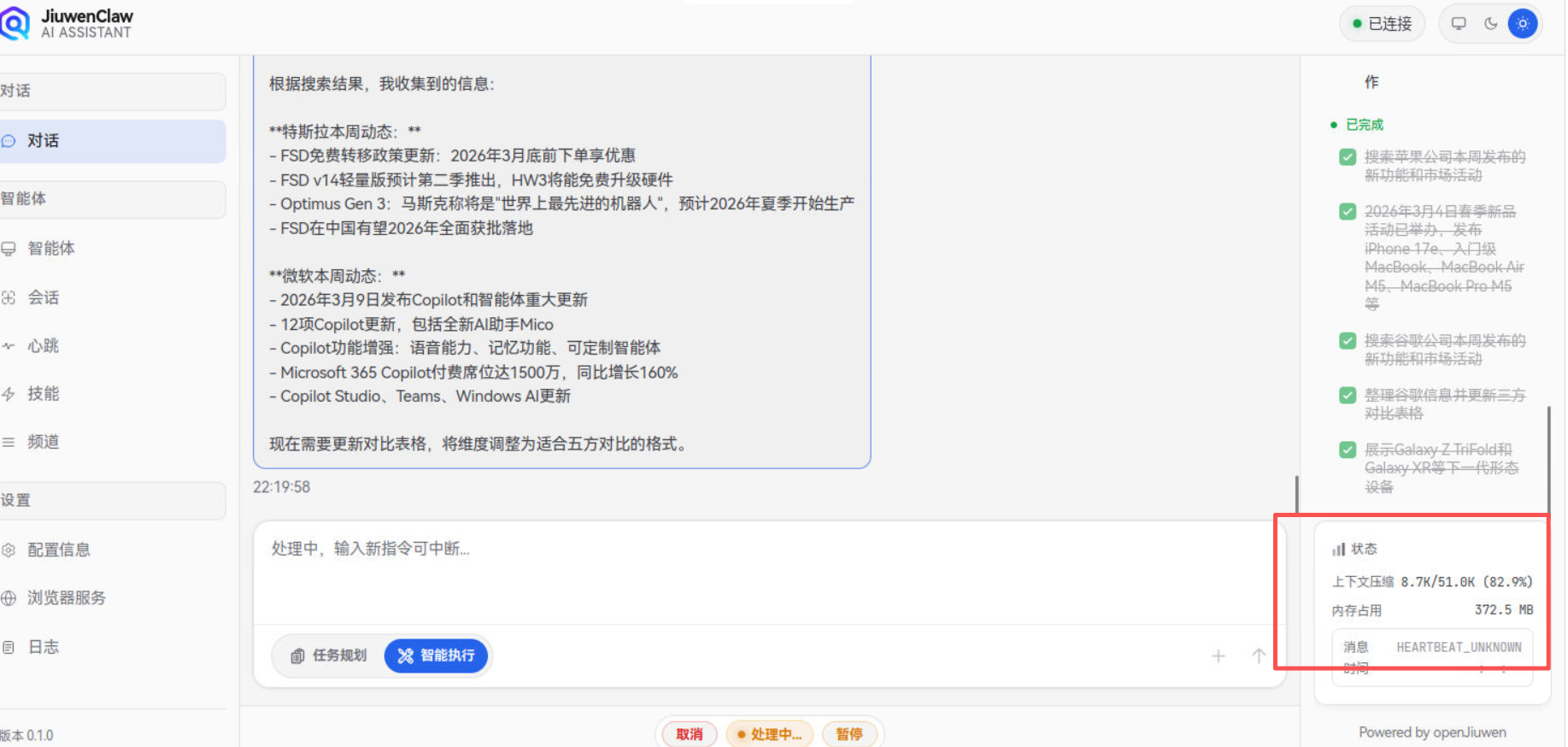The height and width of the screenshot is (747, 1568).
Task: Click the 22:19:58 message timestamp
Action: point(281,487)
